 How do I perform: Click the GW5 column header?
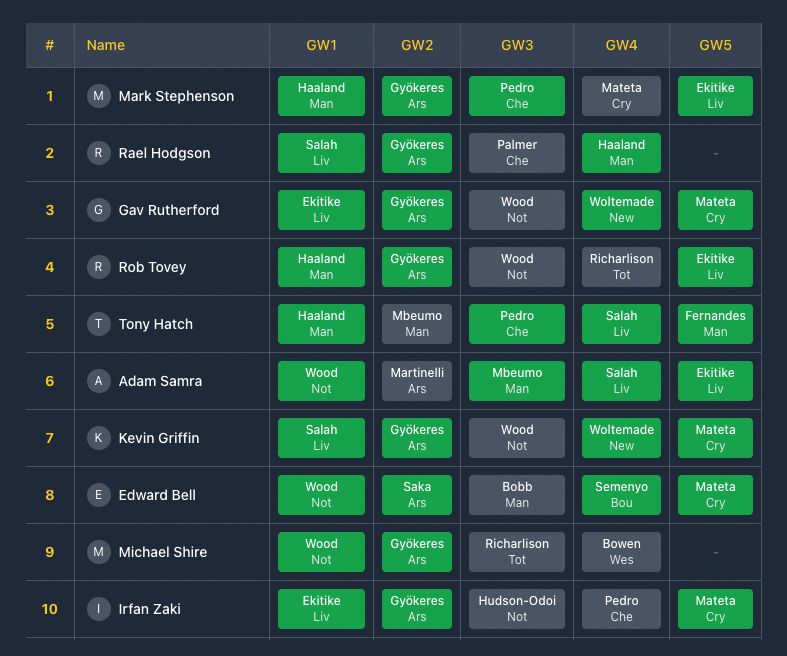point(715,45)
